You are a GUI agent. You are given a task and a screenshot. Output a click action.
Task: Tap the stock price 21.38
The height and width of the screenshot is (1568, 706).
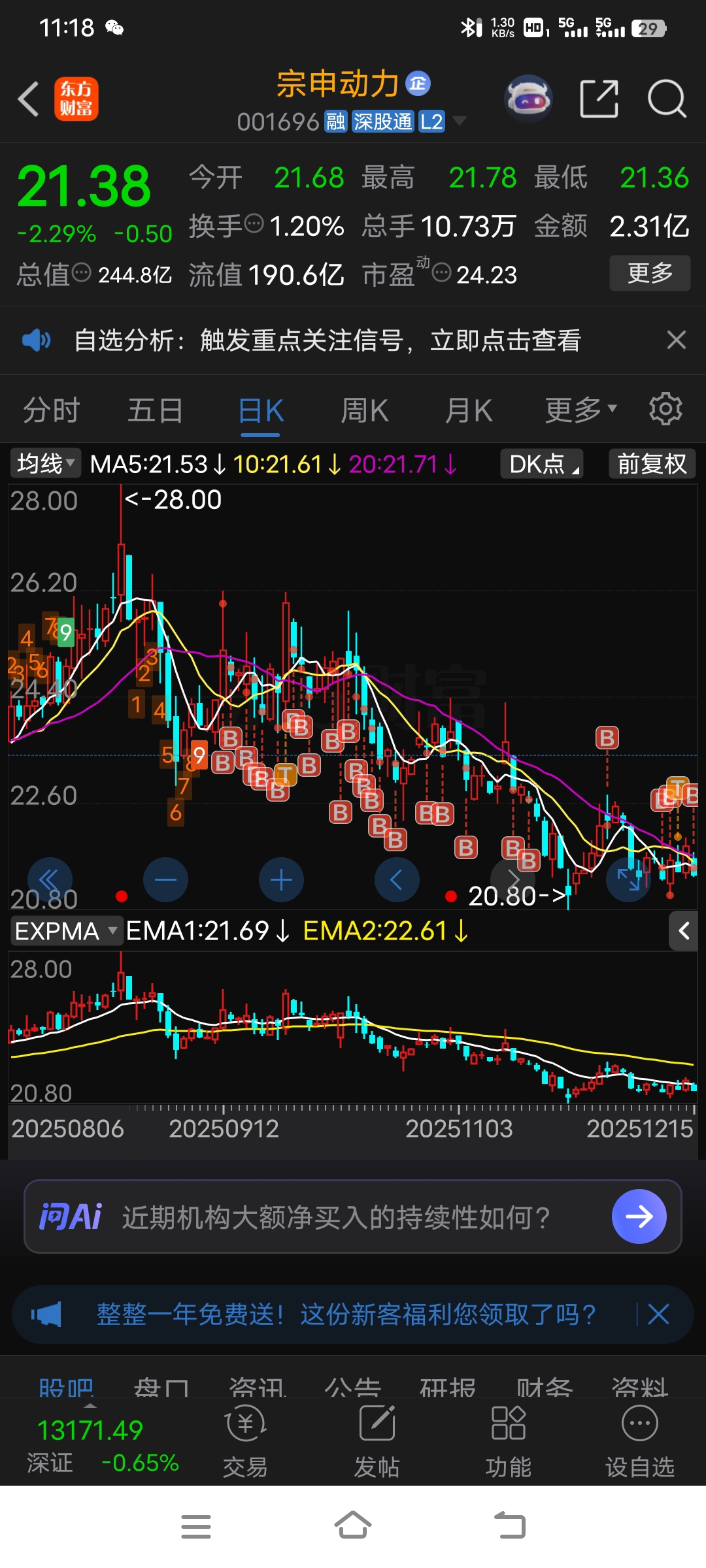84,186
